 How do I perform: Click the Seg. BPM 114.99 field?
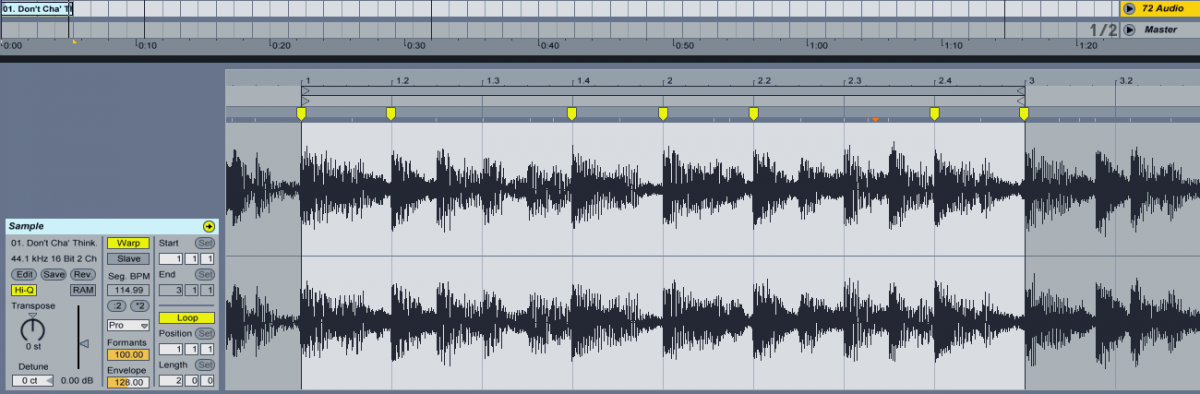(x=128, y=289)
